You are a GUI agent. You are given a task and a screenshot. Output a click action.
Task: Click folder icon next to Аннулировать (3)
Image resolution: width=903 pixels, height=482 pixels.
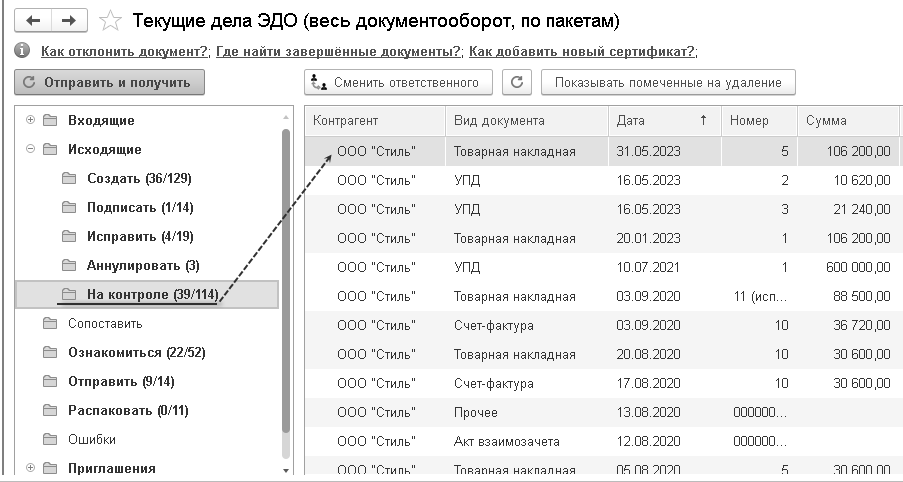69,265
